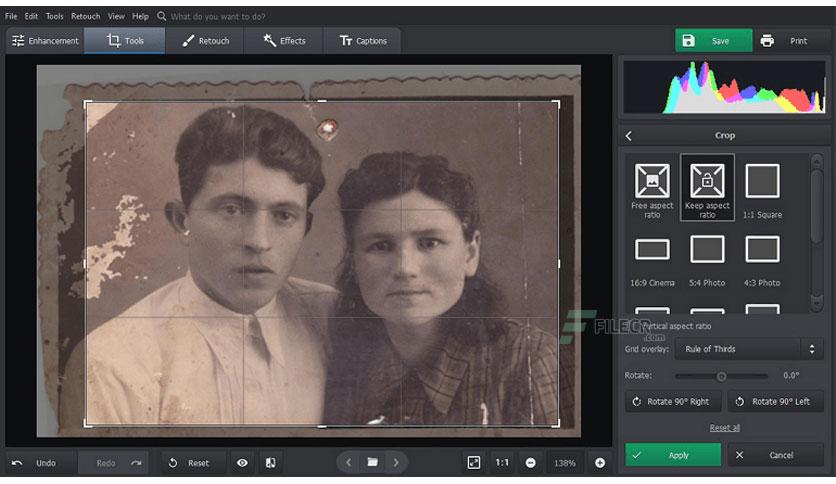Adjust the Rotate slider handle
The image size is (836, 484).
(x=721, y=376)
